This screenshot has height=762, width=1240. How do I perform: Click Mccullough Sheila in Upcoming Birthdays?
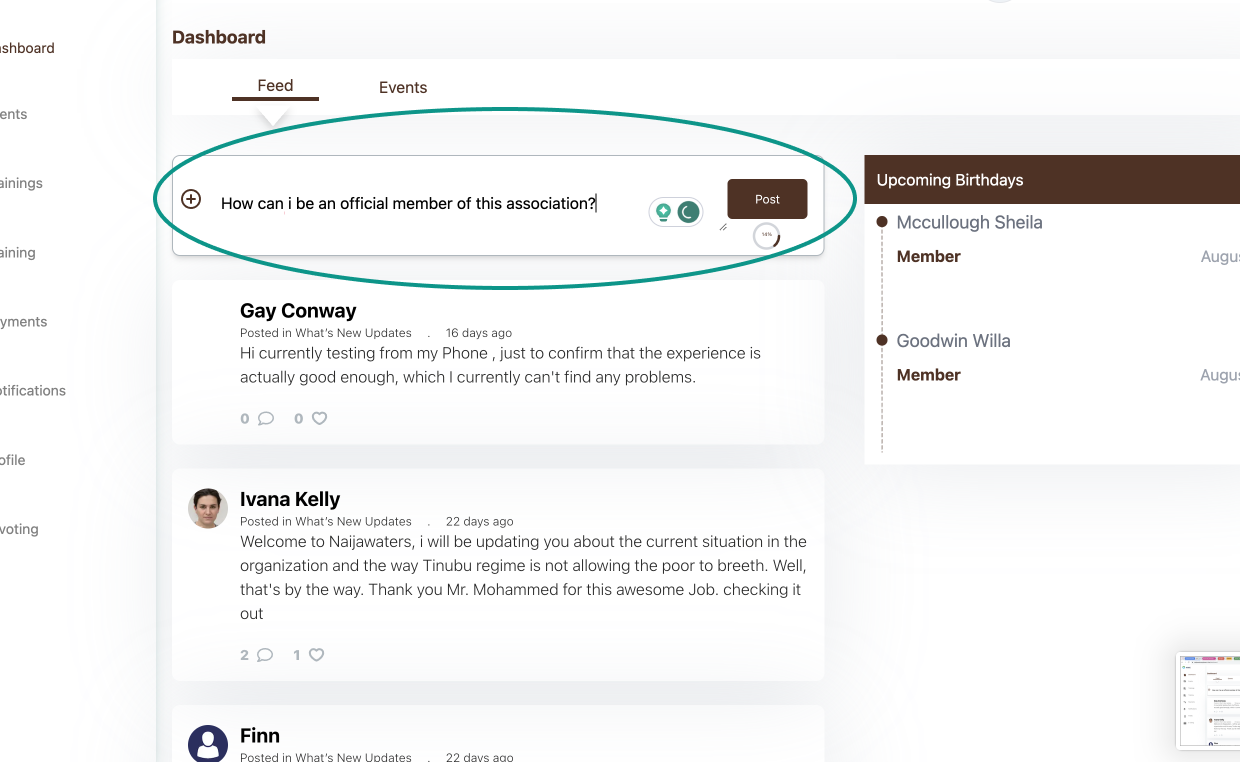(969, 222)
